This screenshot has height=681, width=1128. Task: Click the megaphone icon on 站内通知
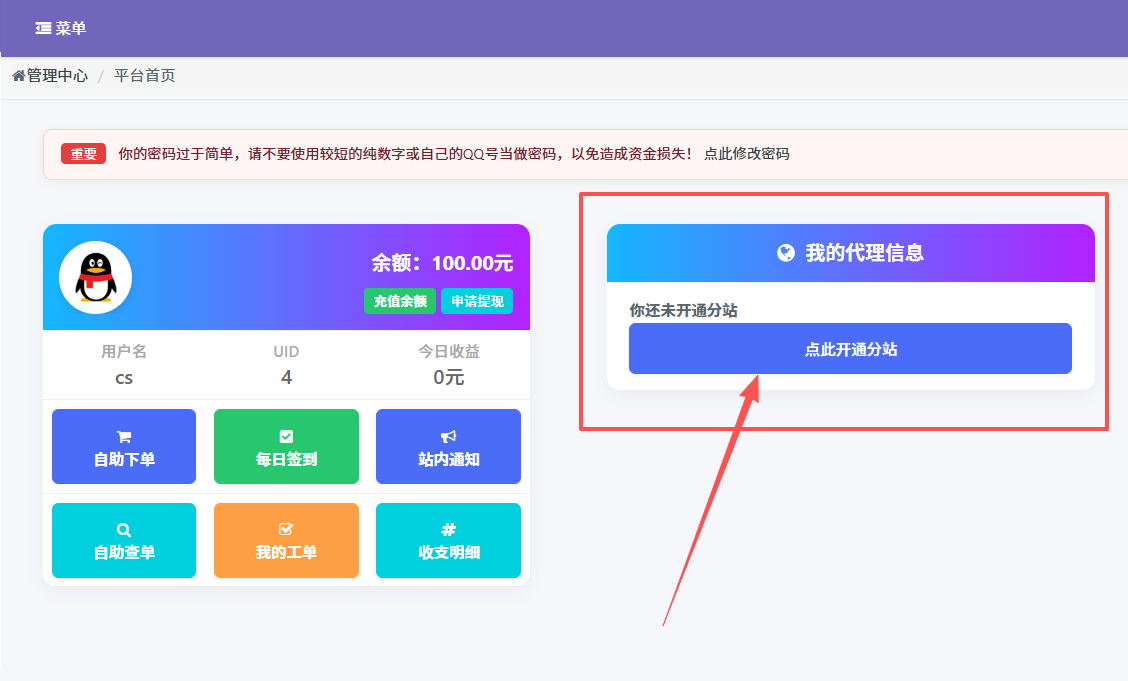pyautogui.click(x=448, y=435)
